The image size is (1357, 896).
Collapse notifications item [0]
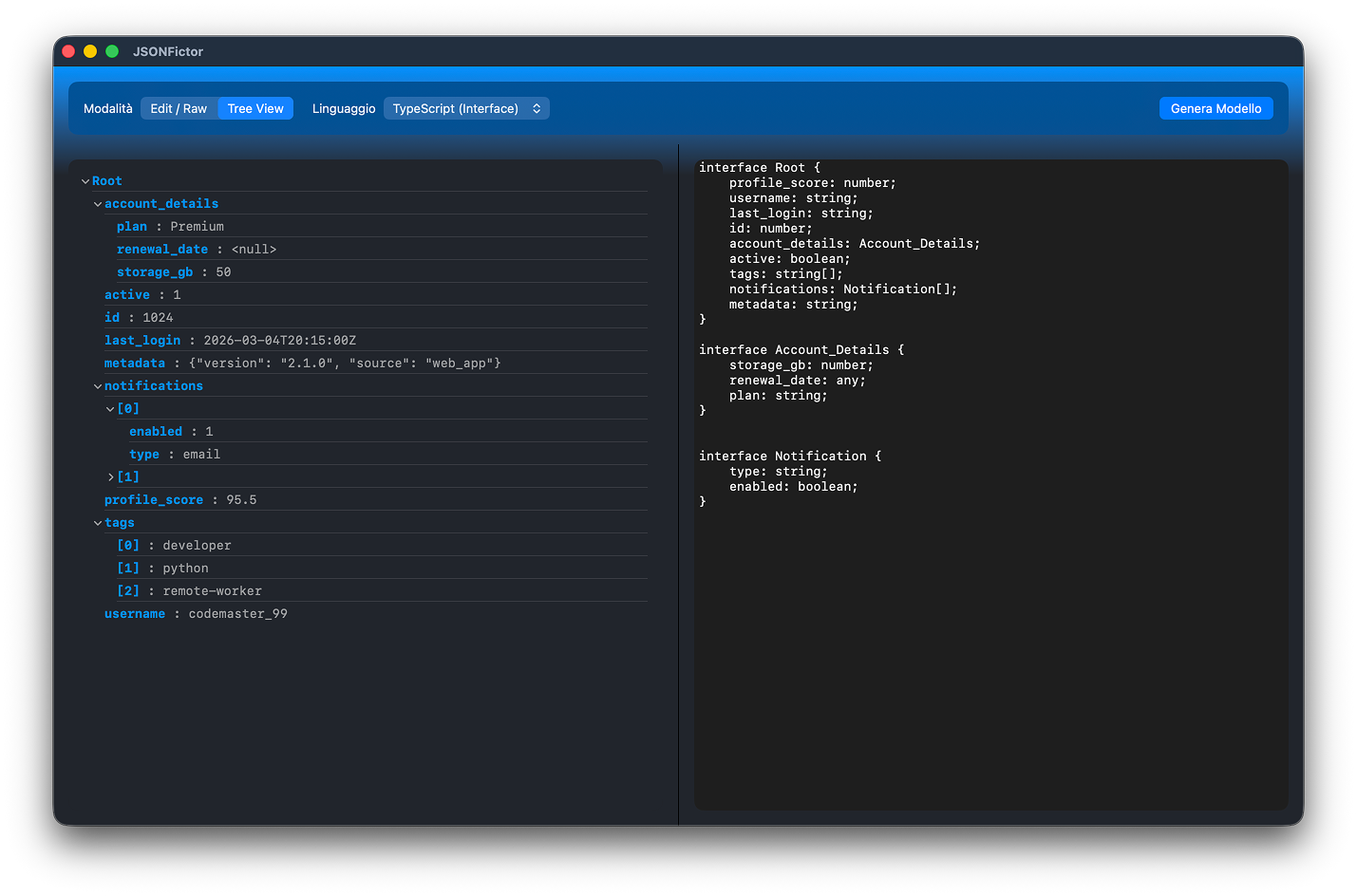110,409
